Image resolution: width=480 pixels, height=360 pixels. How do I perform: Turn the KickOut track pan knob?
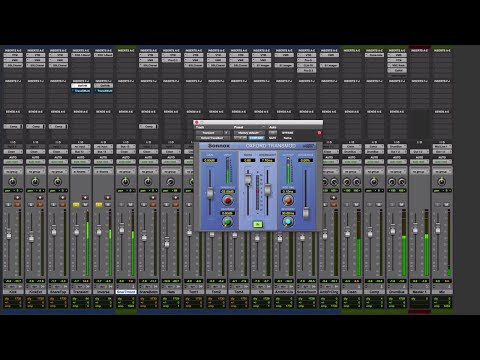(35, 182)
